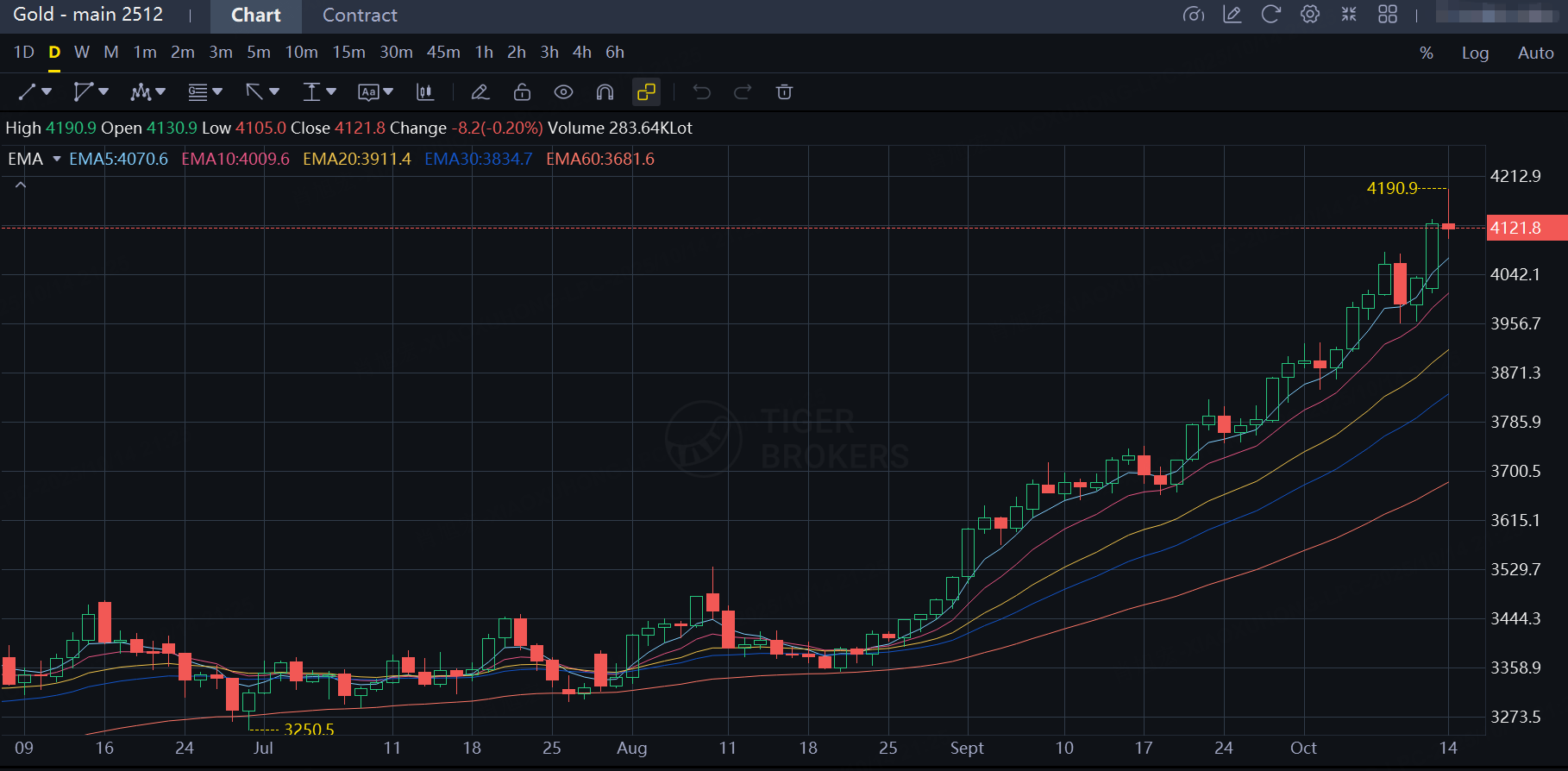Open the multi-chart grid layout icon
The image size is (1568, 771).
(x=1387, y=15)
